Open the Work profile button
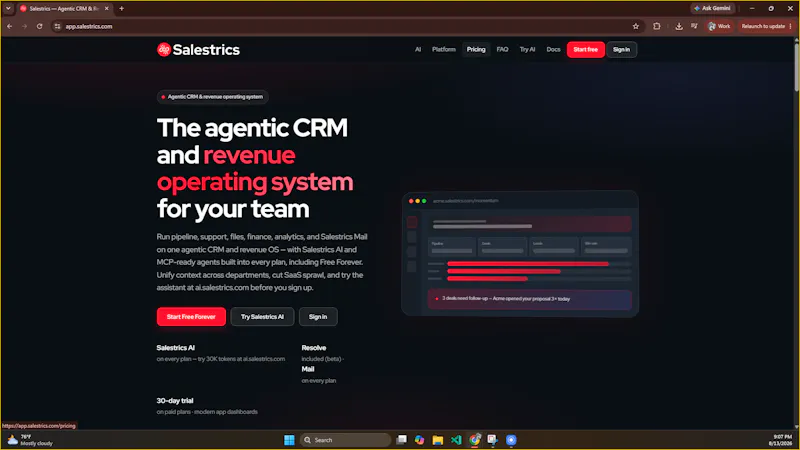 click(x=719, y=26)
